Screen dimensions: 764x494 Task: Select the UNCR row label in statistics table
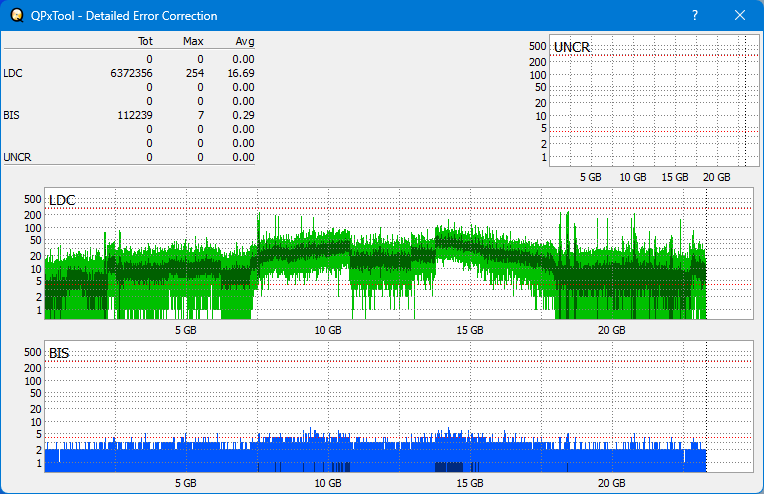pos(17,157)
